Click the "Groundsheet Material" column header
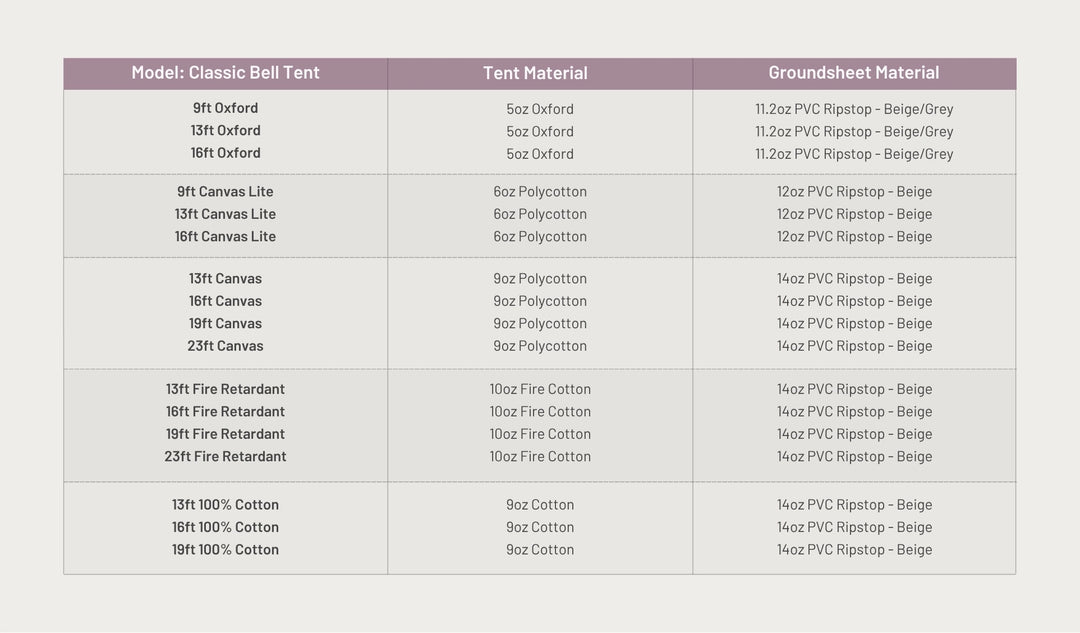 click(x=853, y=73)
